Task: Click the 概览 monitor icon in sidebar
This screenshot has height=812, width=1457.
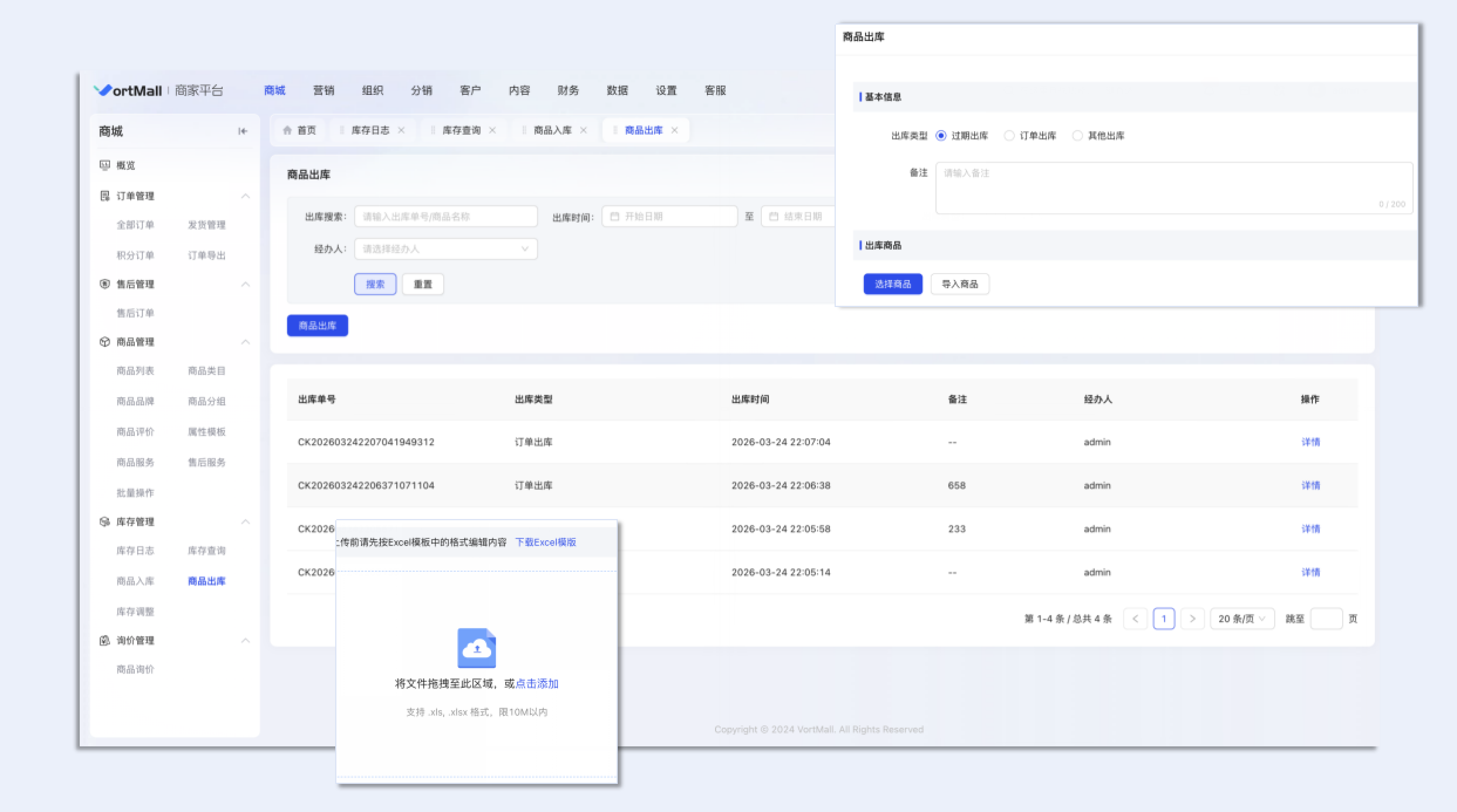Action: tap(105, 165)
